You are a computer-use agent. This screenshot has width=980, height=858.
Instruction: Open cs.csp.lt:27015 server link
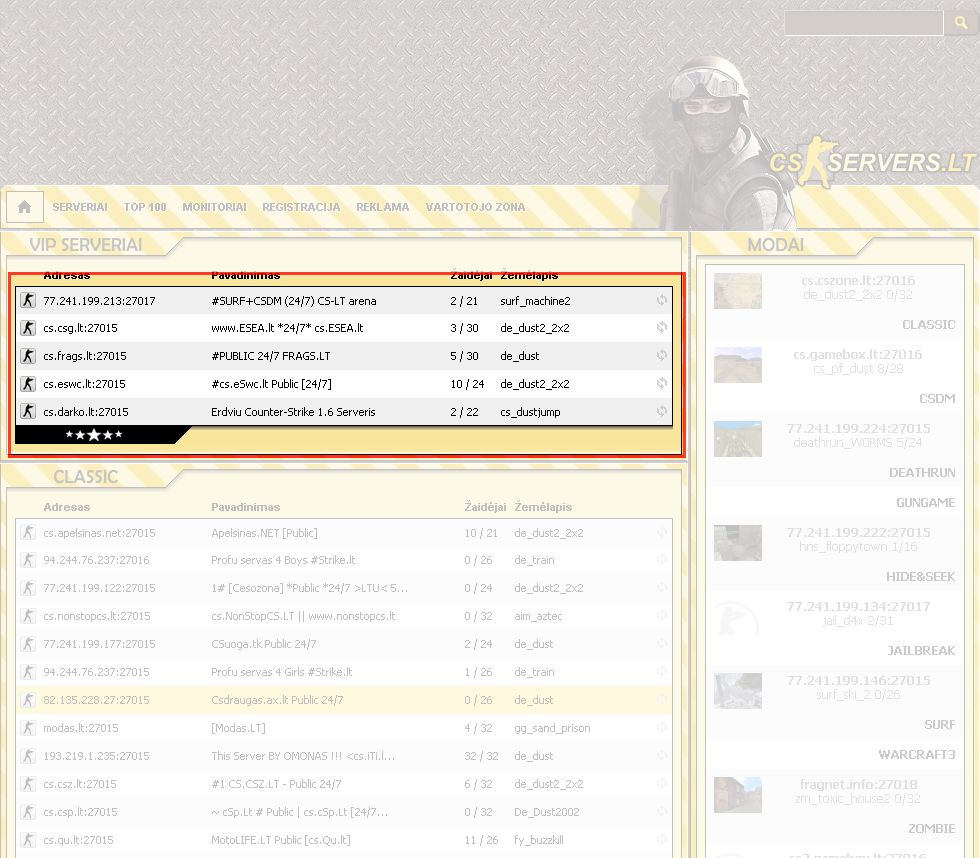click(x=80, y=812)
